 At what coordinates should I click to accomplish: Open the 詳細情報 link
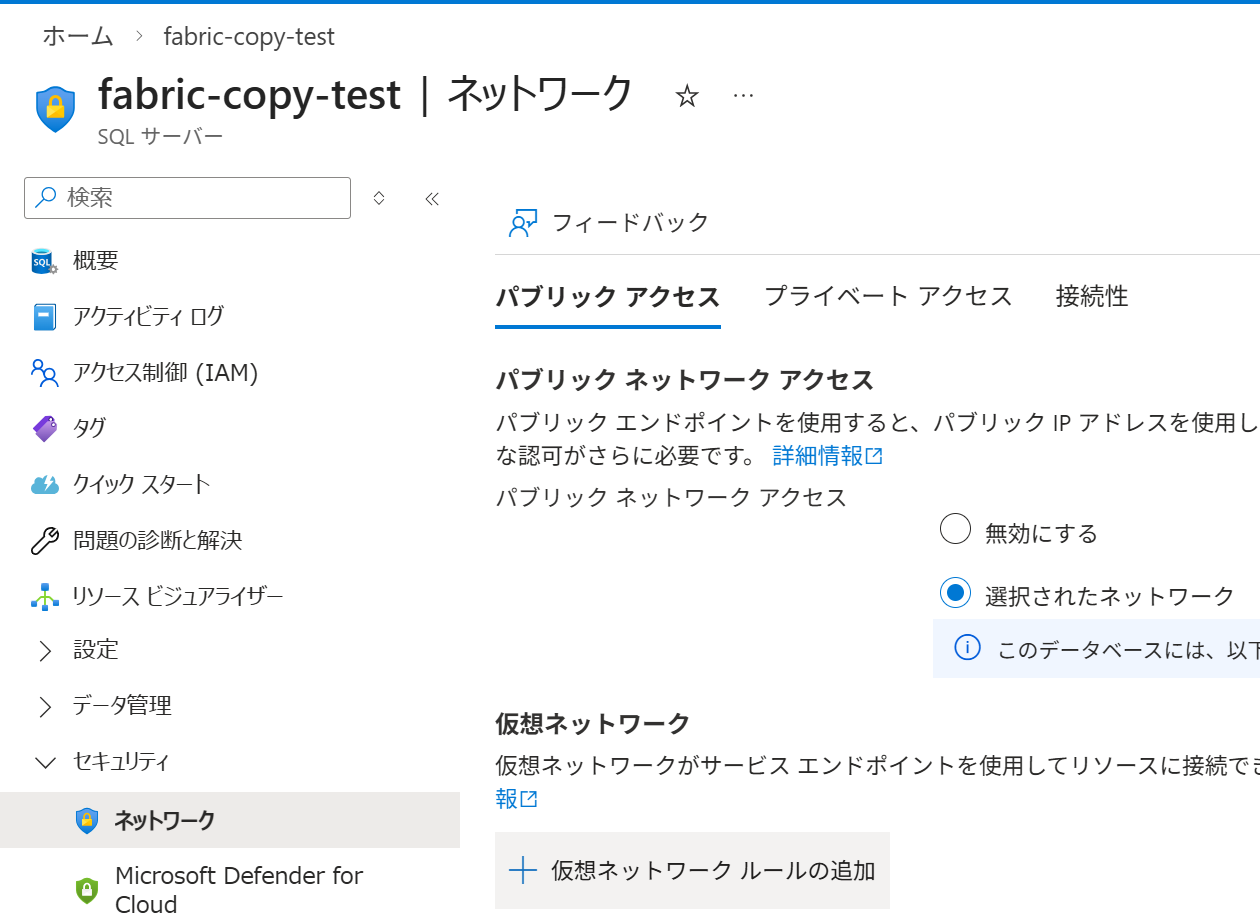(x=827, y=456)
